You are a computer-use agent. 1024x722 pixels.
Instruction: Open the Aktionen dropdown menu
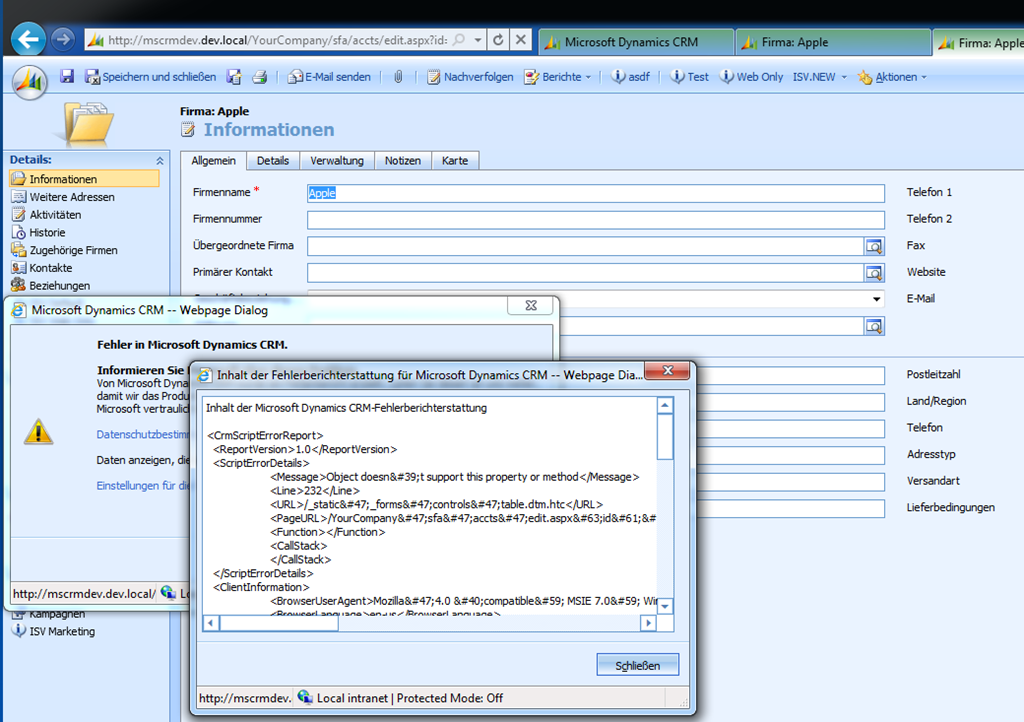(892, 77)
